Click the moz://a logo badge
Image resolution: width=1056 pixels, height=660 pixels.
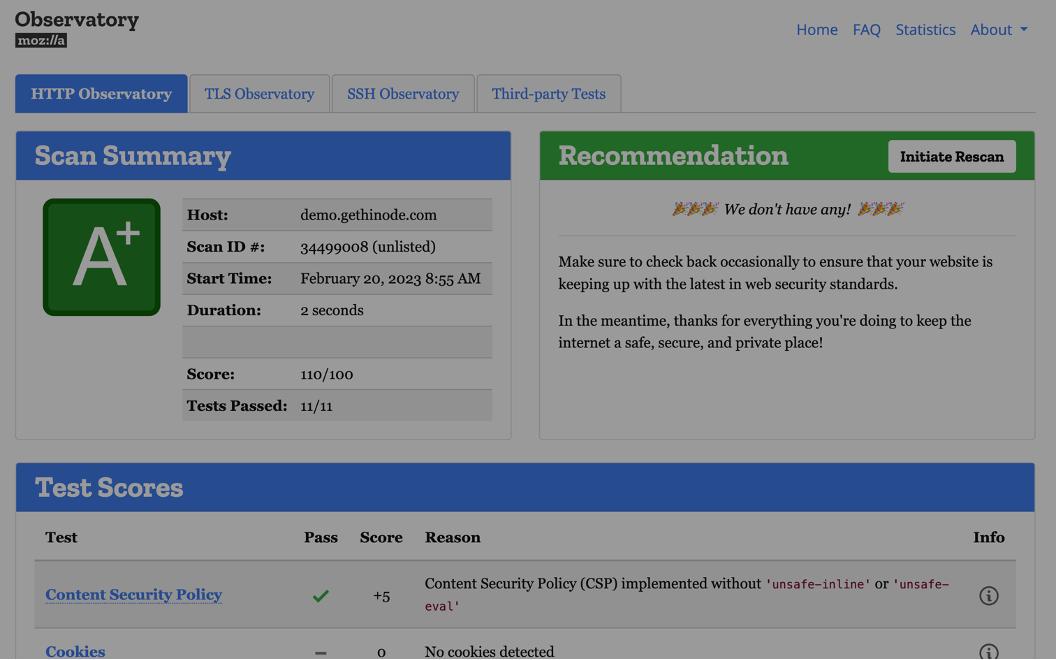[41, 41]
